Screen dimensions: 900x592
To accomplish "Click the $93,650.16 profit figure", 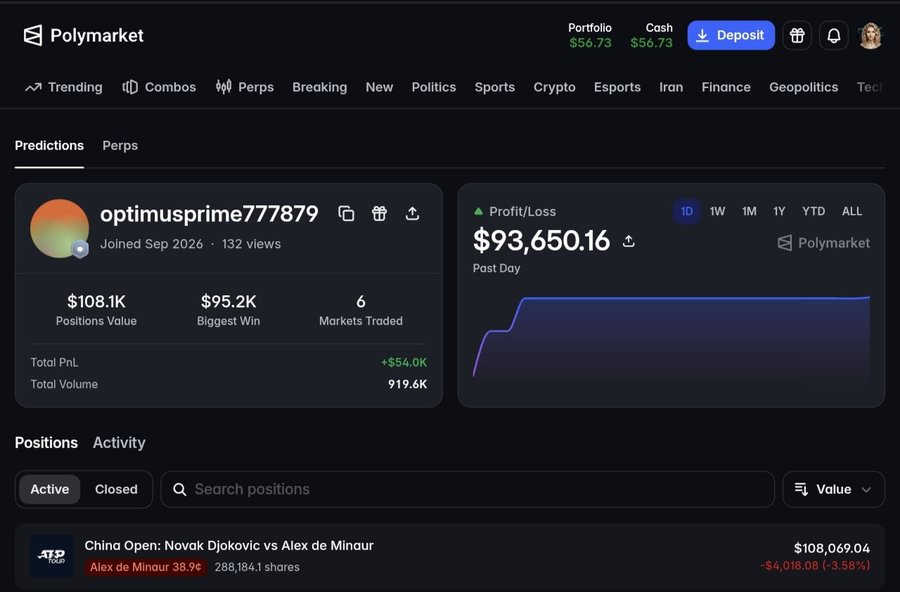I will (x=541, y=241).
